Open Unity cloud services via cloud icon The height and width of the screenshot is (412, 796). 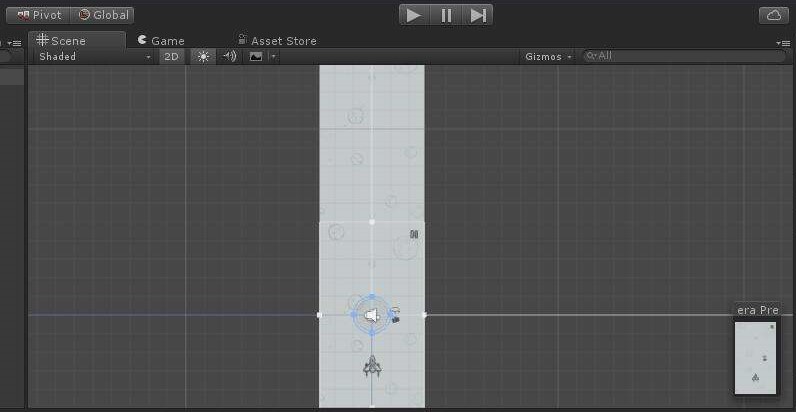[775, 15]
